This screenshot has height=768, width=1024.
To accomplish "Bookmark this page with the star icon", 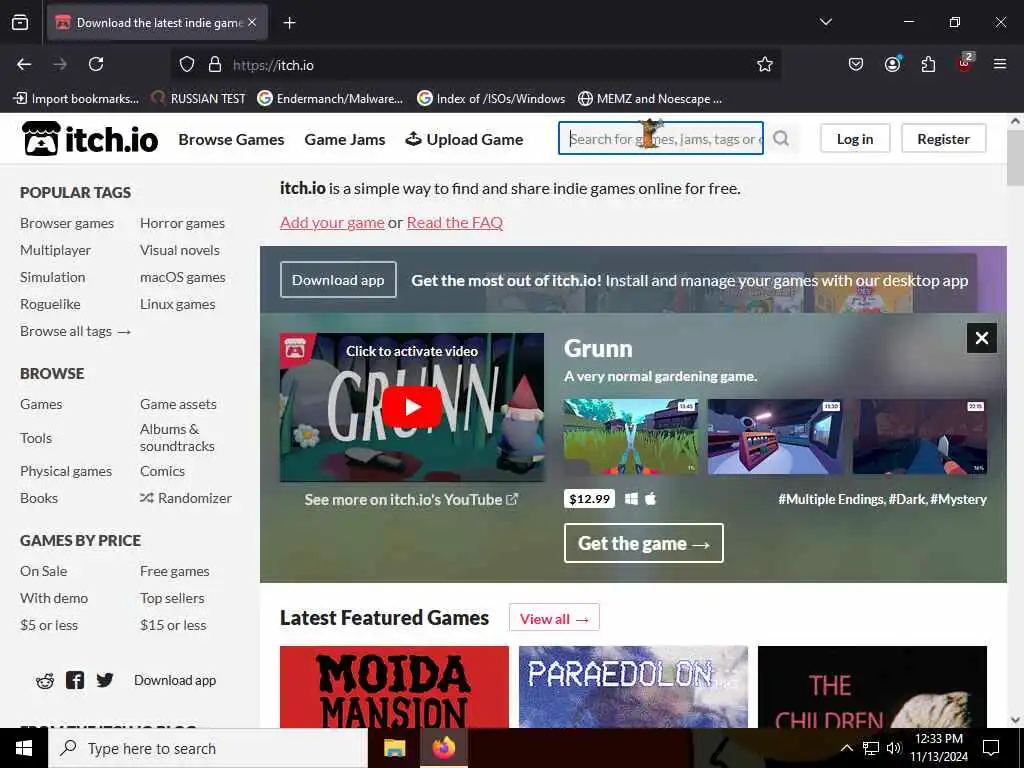I will tap(765, 64).
